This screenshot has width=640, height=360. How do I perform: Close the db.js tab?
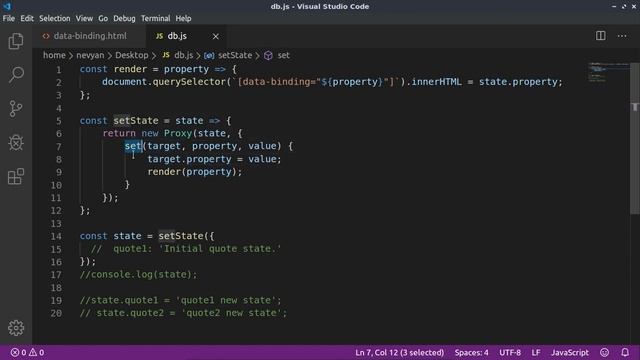coord(216,36)
